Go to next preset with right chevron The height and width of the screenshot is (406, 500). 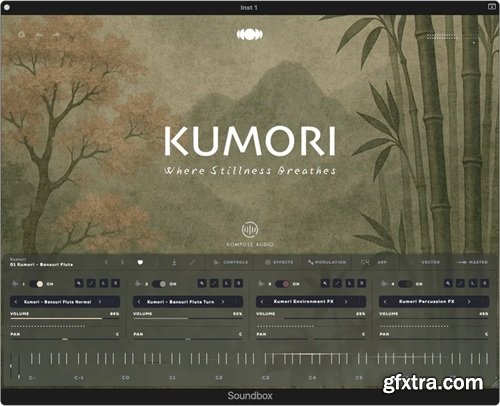coord(122,262)
